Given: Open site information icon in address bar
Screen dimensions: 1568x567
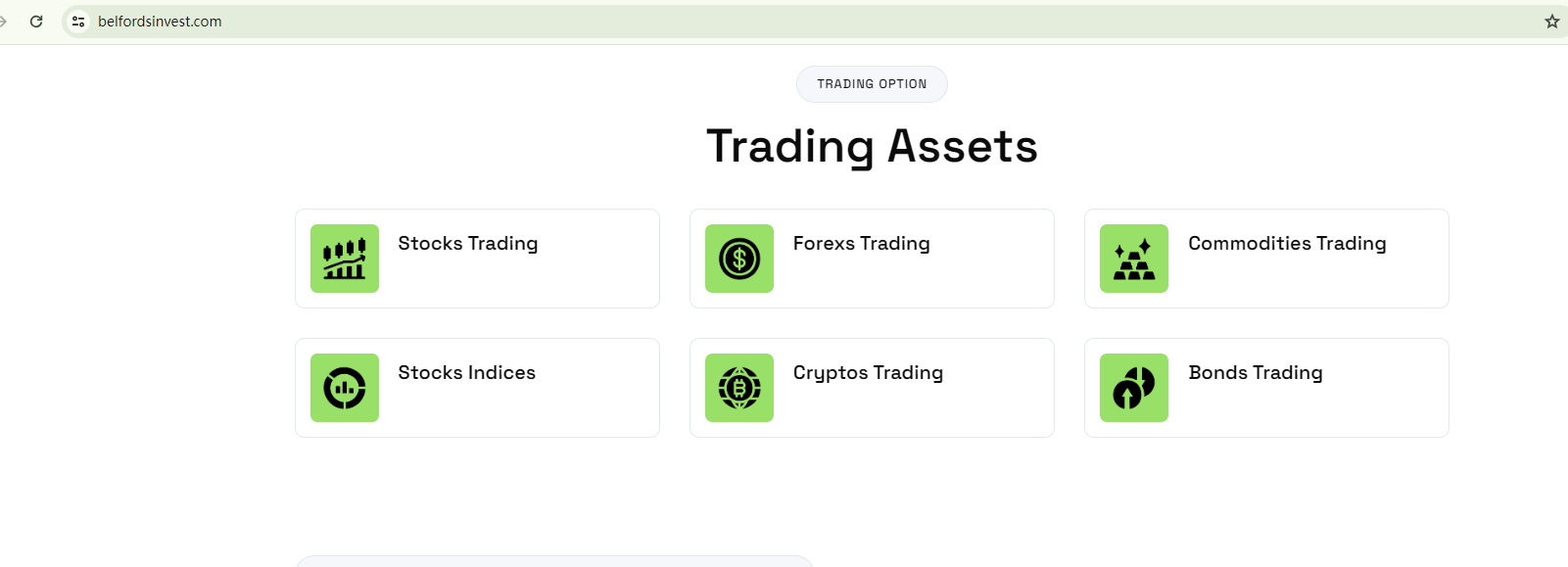Looking at the screenshot, I should (78, 22).
